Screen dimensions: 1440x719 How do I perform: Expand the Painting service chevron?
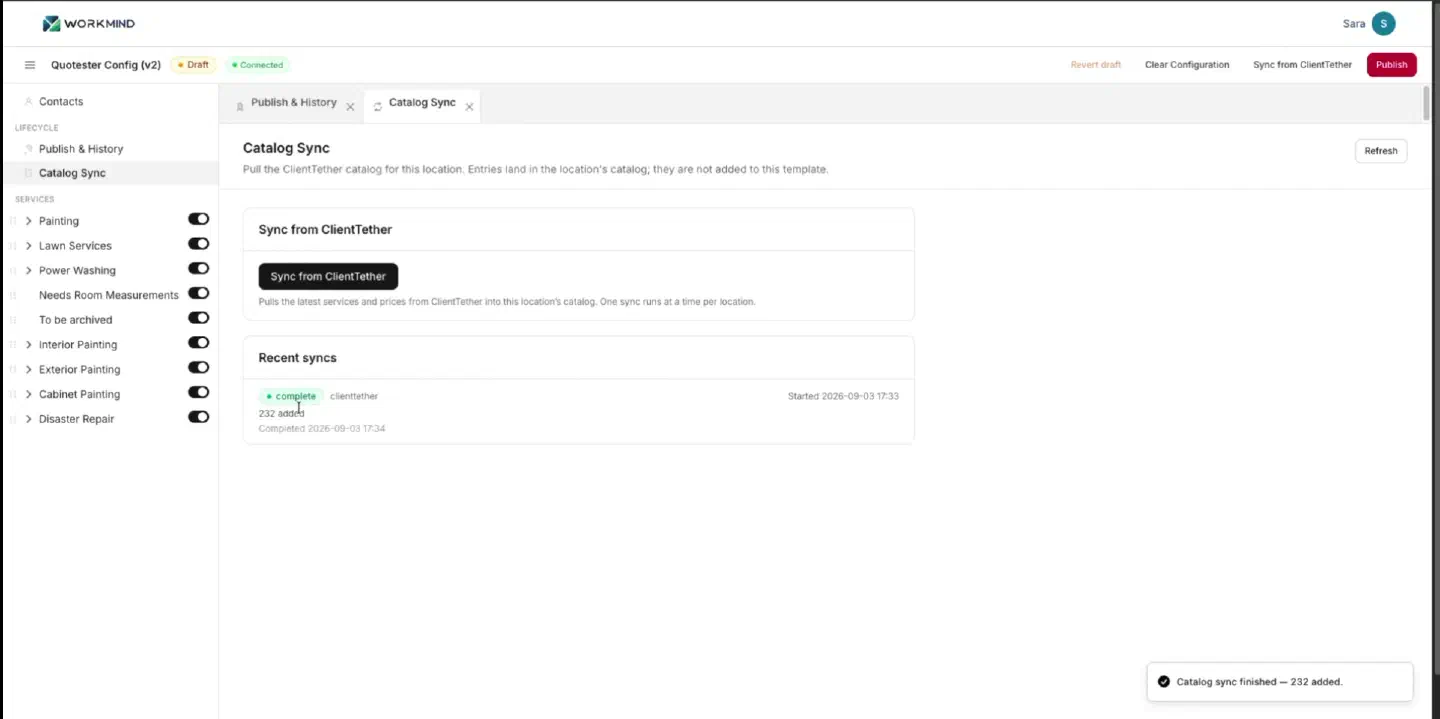coord(28,221)
